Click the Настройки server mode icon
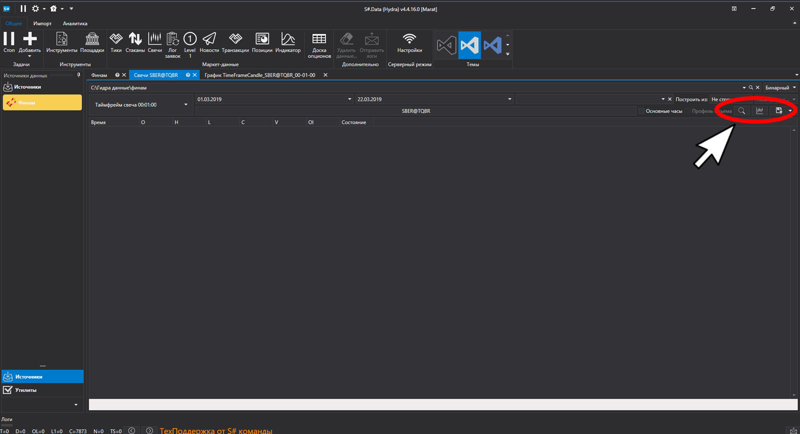The image size is (800, 434). click(x=409, y=40)
